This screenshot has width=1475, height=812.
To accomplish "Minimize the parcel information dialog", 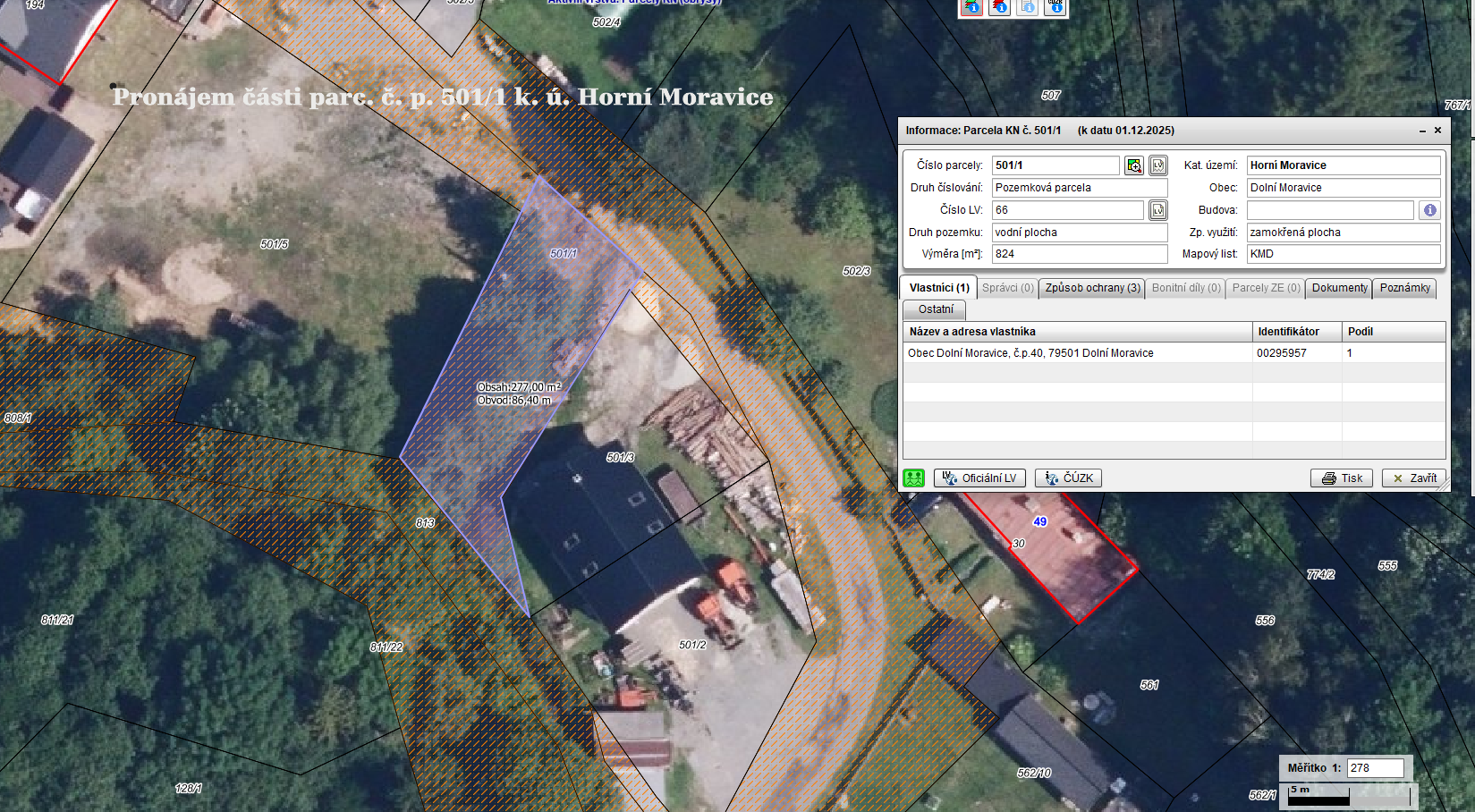I will (1422, 131).
